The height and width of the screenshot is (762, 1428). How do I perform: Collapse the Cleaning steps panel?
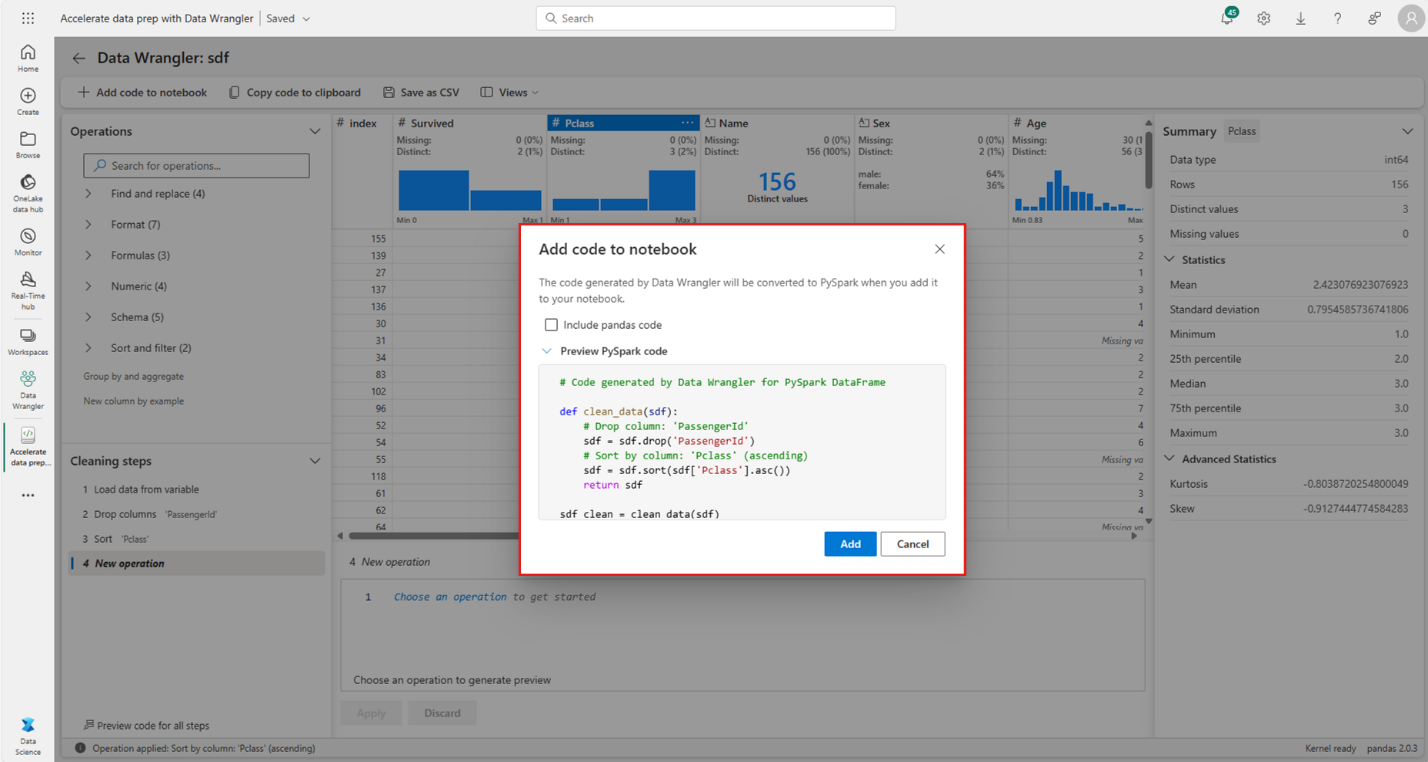(x=315, y=461)
